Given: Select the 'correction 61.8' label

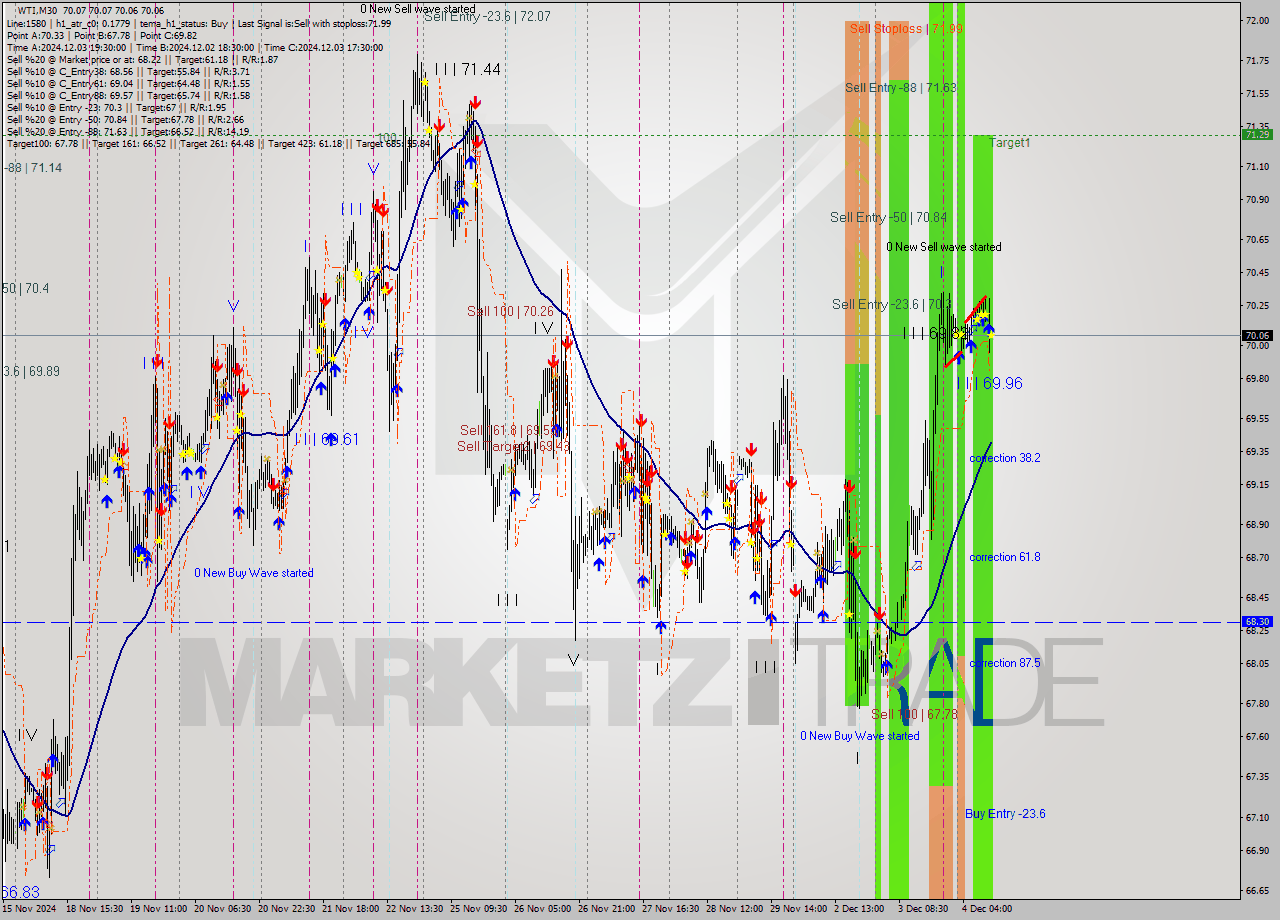Looking at the screenshot, I should [x=1005, y=557].
